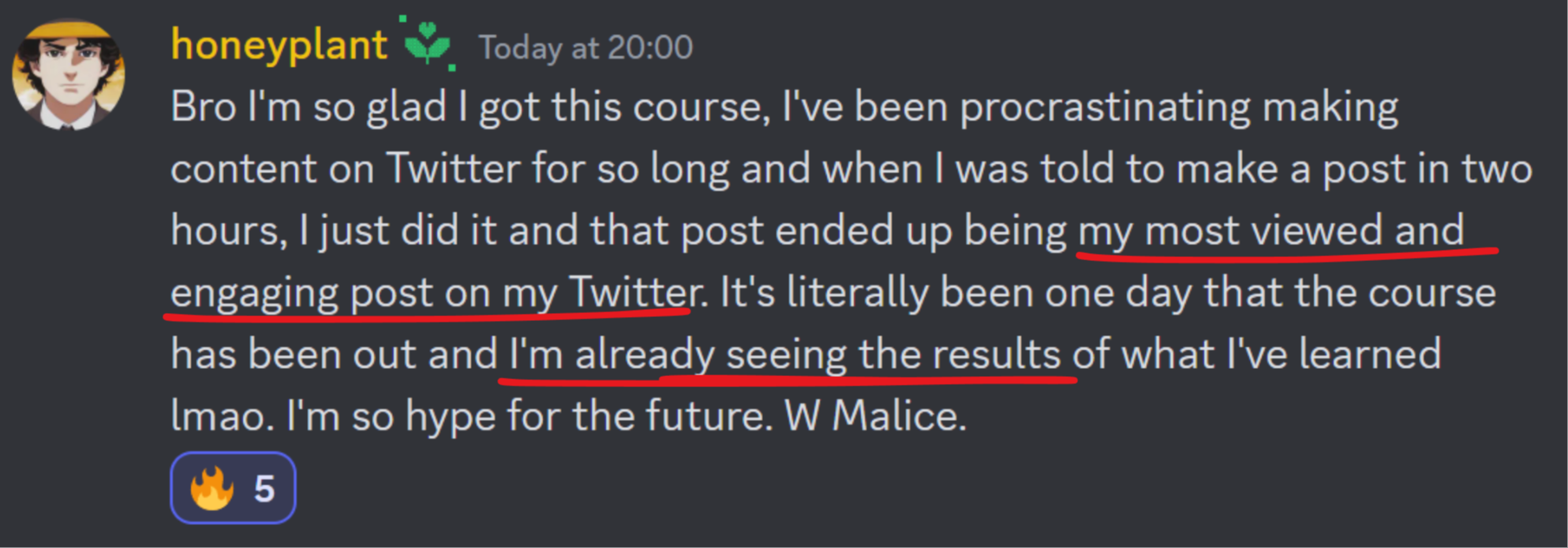The height and width of the screenshot is (548, 1568).
Task: Click the underlined 'my most viewed and' text
Action: coord(1270,231)
